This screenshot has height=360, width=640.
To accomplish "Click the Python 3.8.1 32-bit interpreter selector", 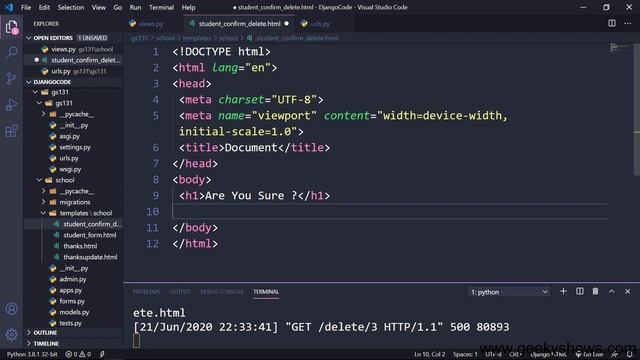I will tap(32, 354).
